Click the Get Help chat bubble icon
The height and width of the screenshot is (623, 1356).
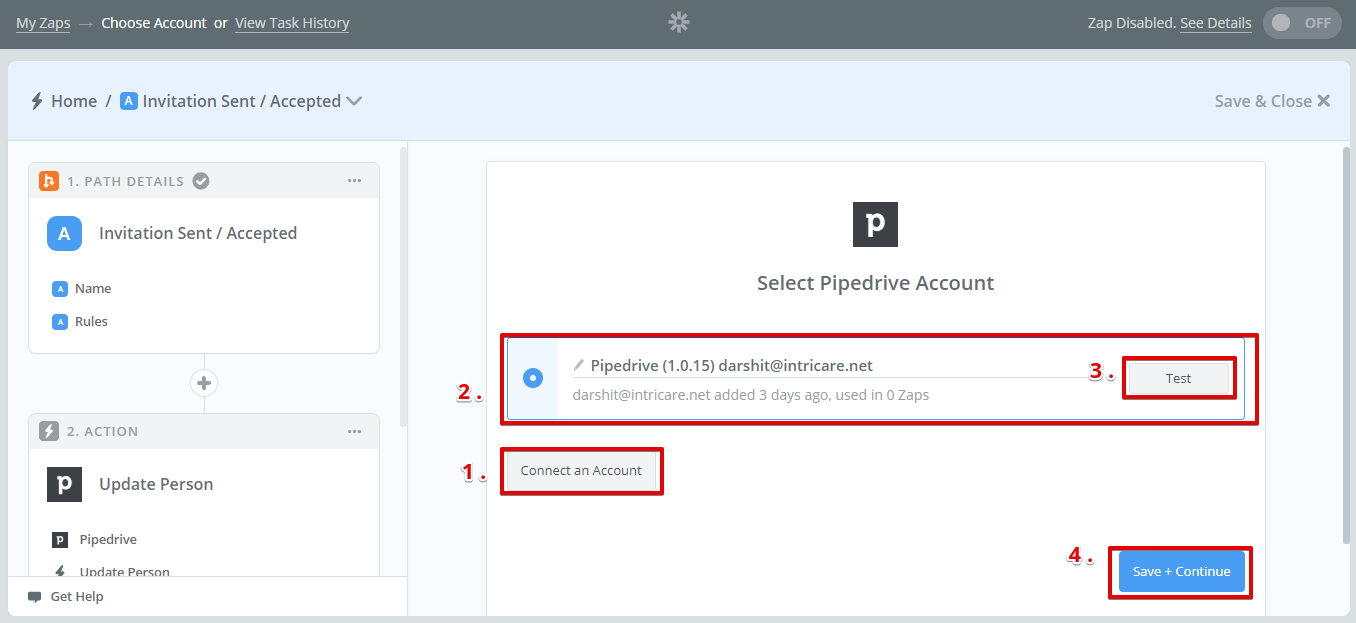[35, 597]
